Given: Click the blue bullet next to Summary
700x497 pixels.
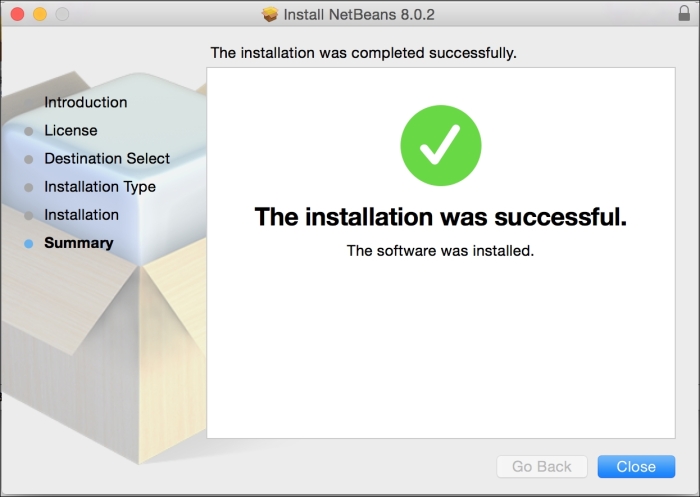Looking at the screenshot, I should click(x=29, y=244).
